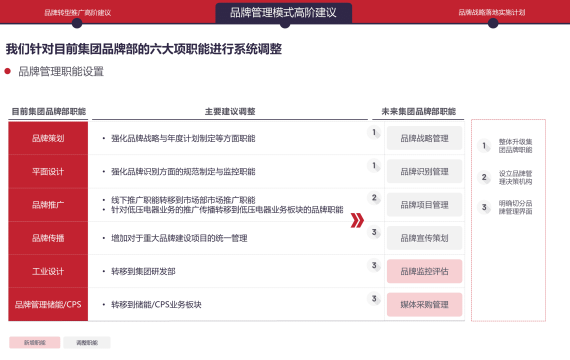Click the 工业设计 red cell

point(48,271)
